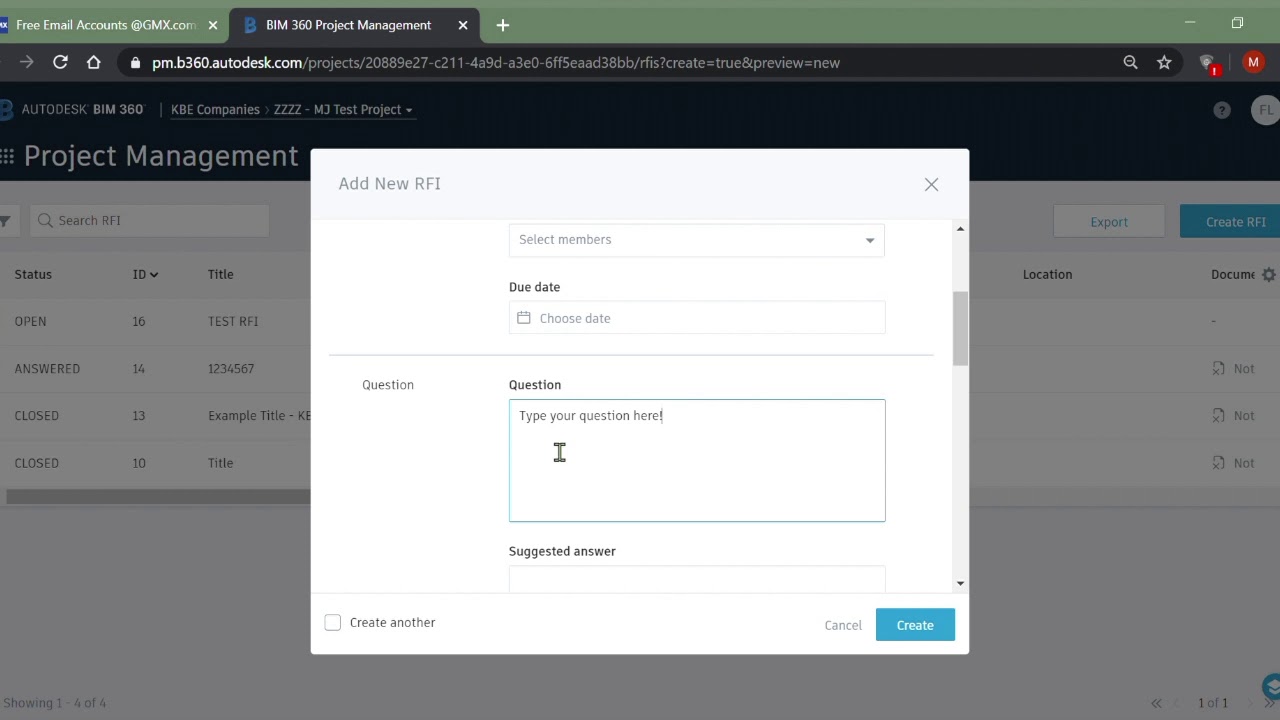Click dialog scrollbar down arrow
The image size is (1280, 720).
960,583
